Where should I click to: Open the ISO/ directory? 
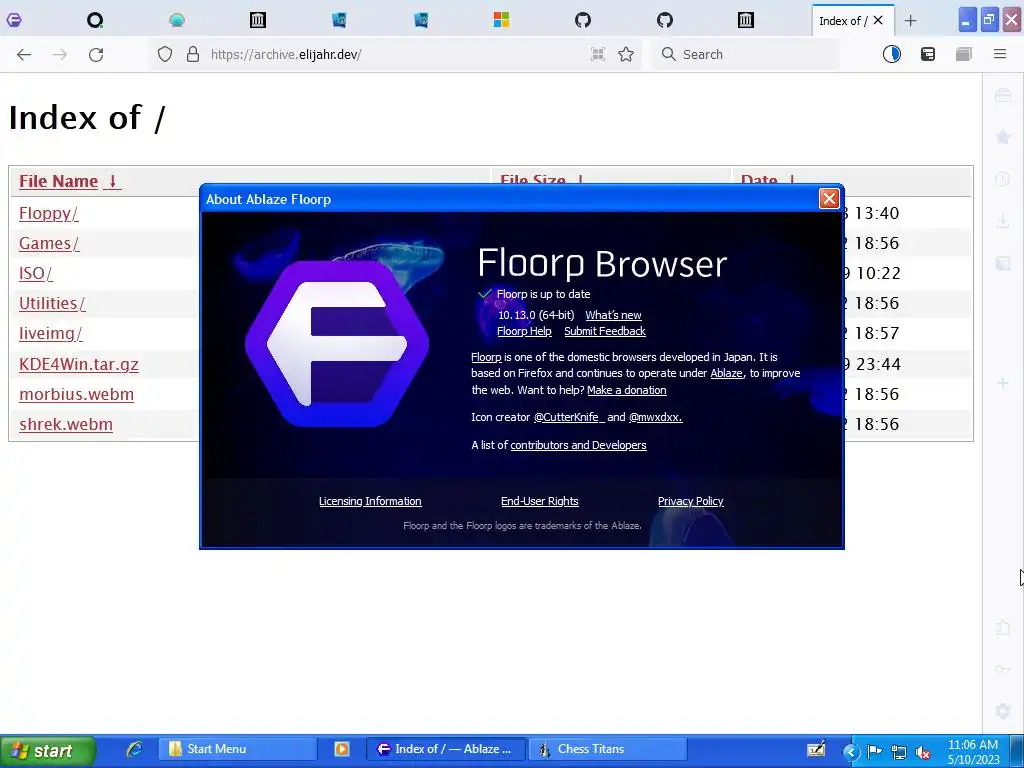35,273
